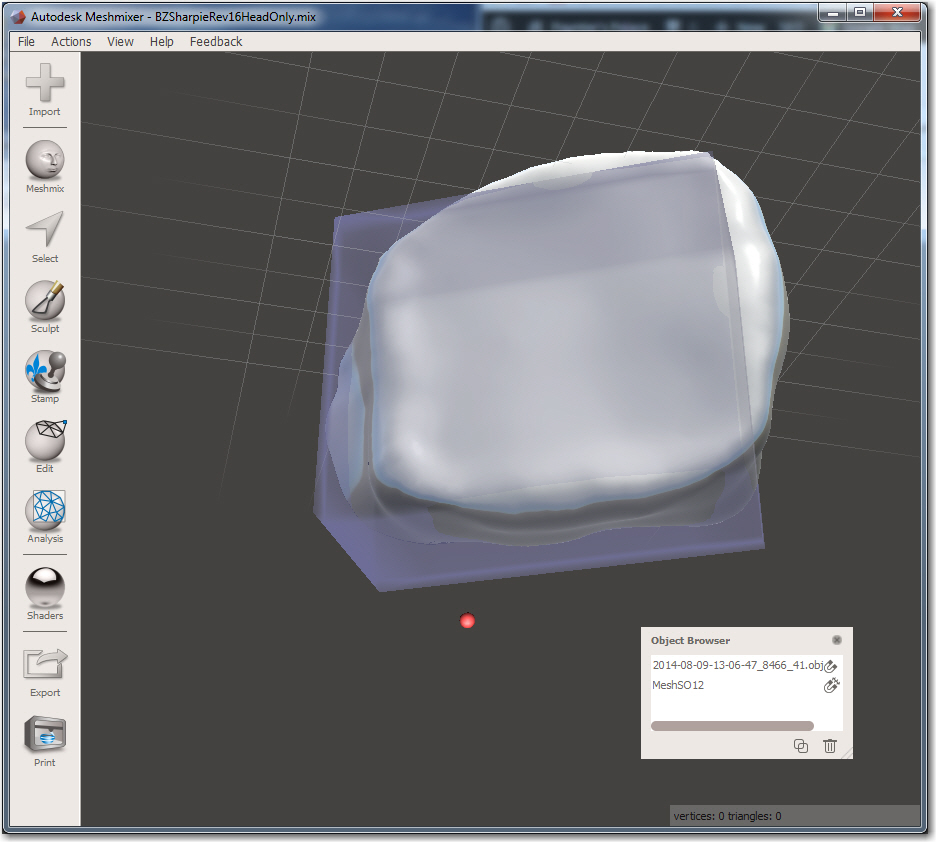Maximize the Meshmixer window
Image resolution: width=936 pixels, height=842 pixels.
860,13
